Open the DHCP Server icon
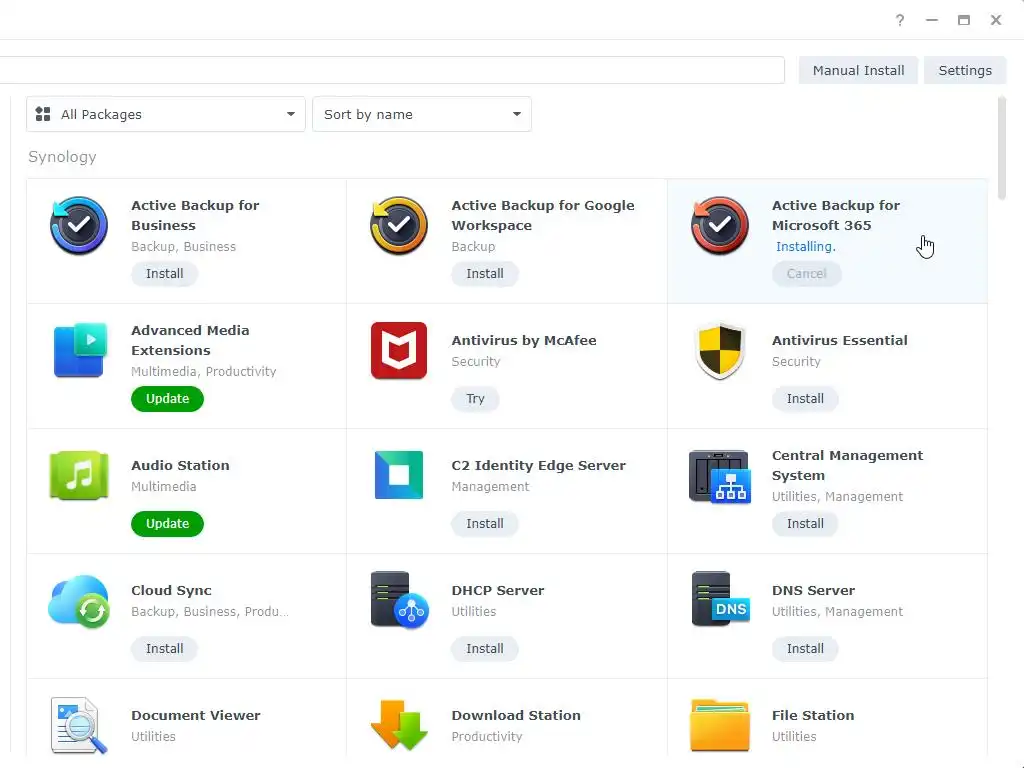This screenshot has width=1024, height=768. click(399, 600)
